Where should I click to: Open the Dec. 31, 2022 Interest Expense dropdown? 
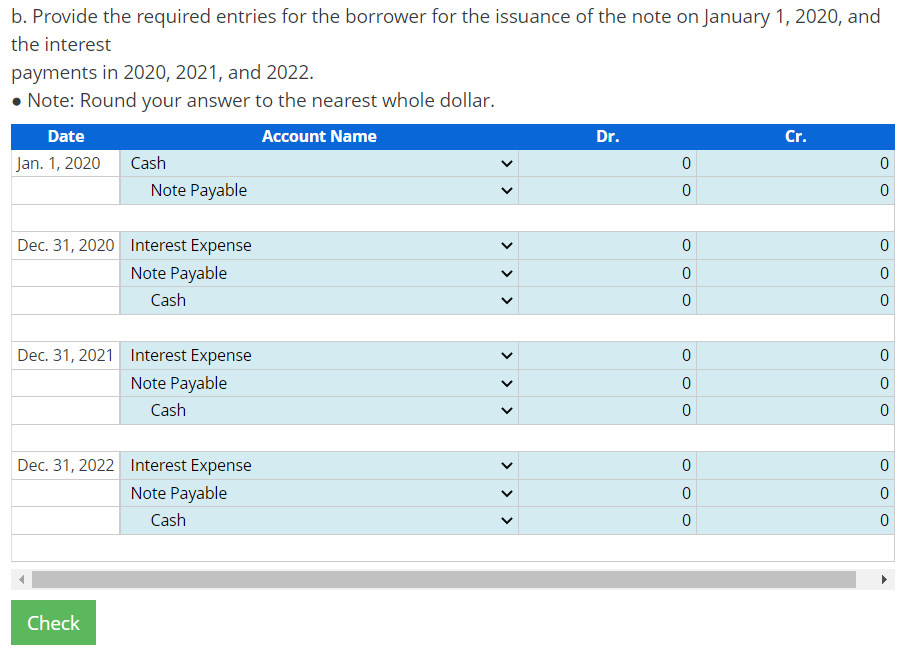319,466
